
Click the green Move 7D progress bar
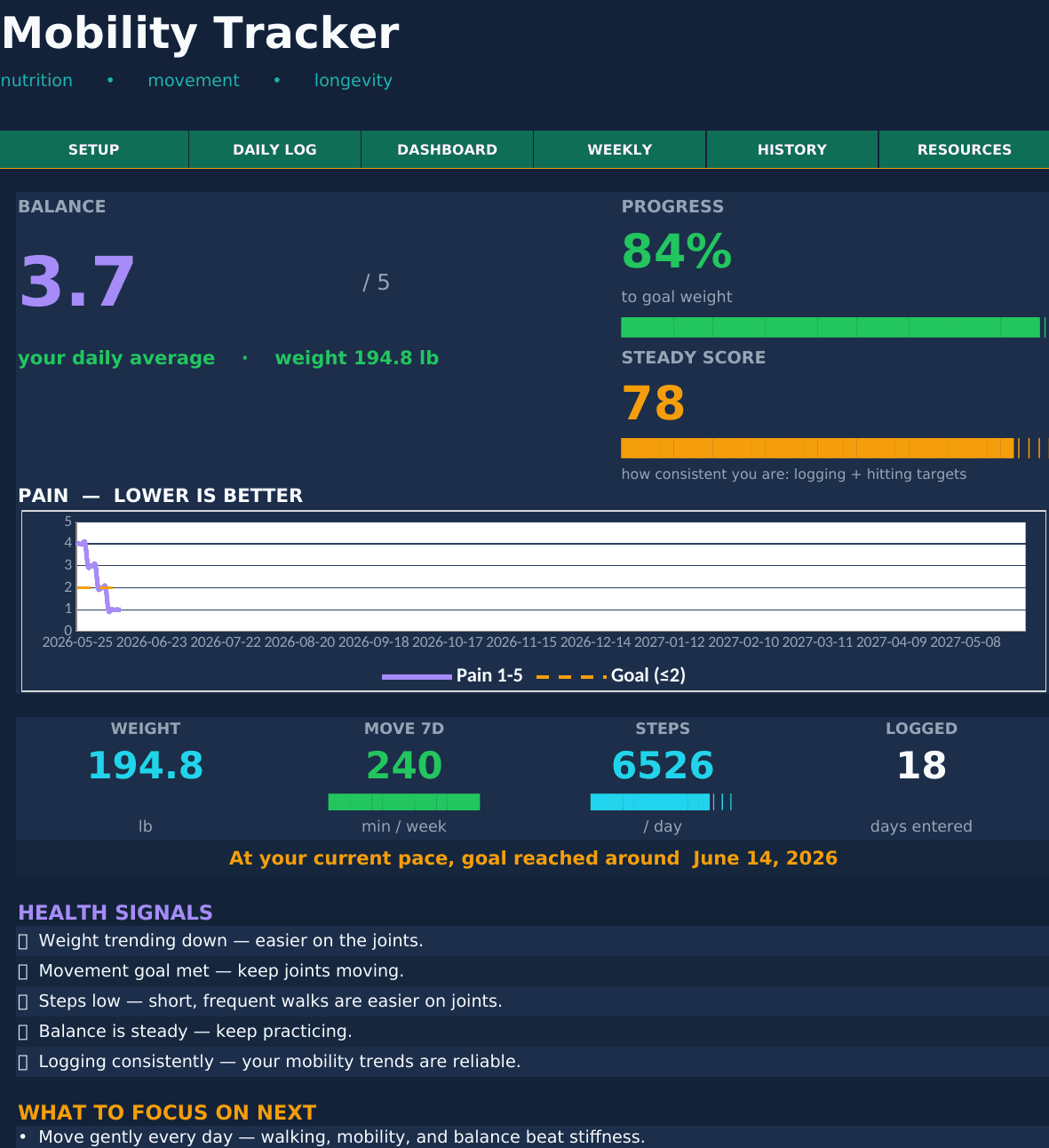point(404,801)
